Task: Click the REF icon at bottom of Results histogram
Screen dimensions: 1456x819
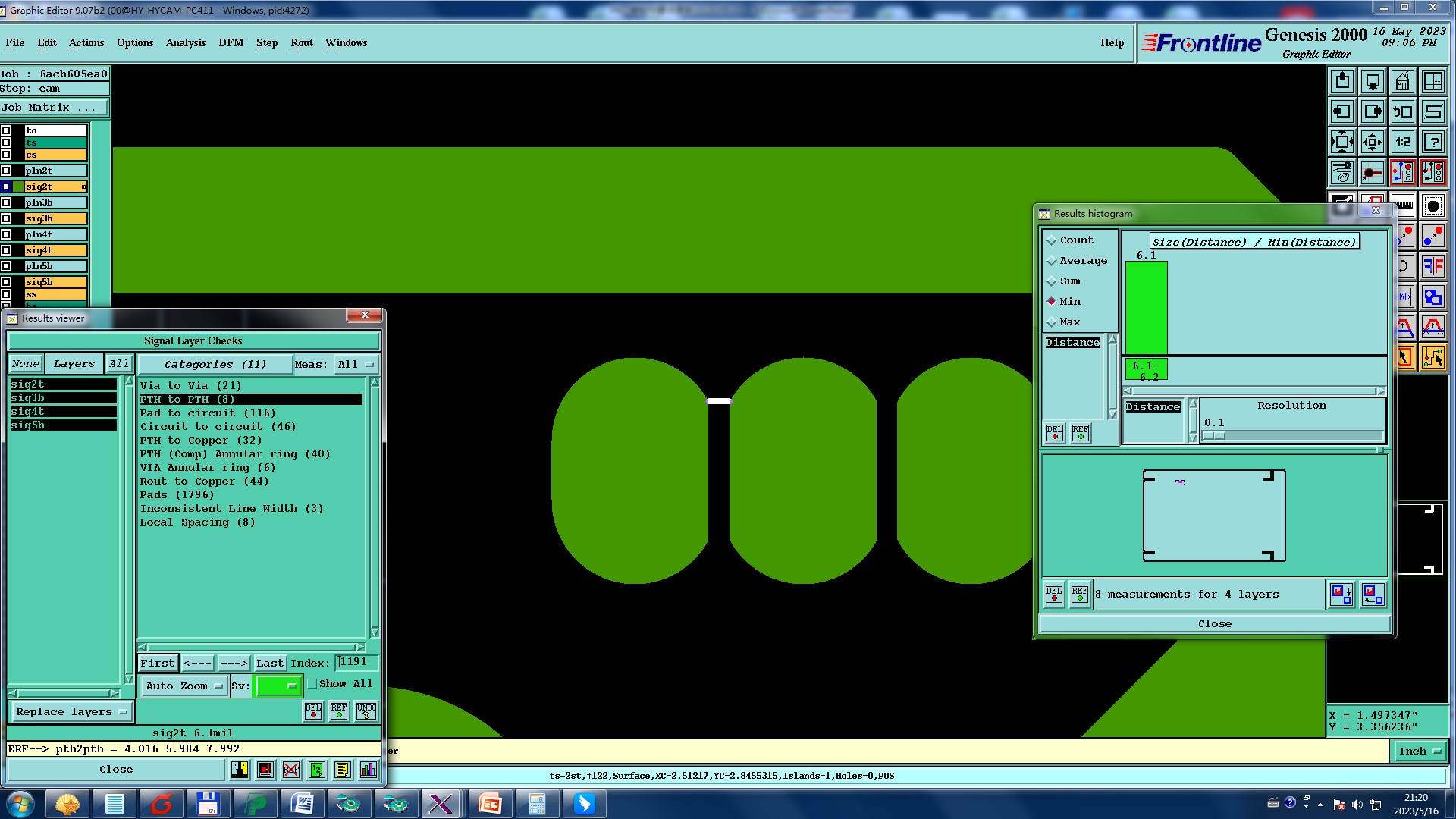Action: tap(1080, 595)
